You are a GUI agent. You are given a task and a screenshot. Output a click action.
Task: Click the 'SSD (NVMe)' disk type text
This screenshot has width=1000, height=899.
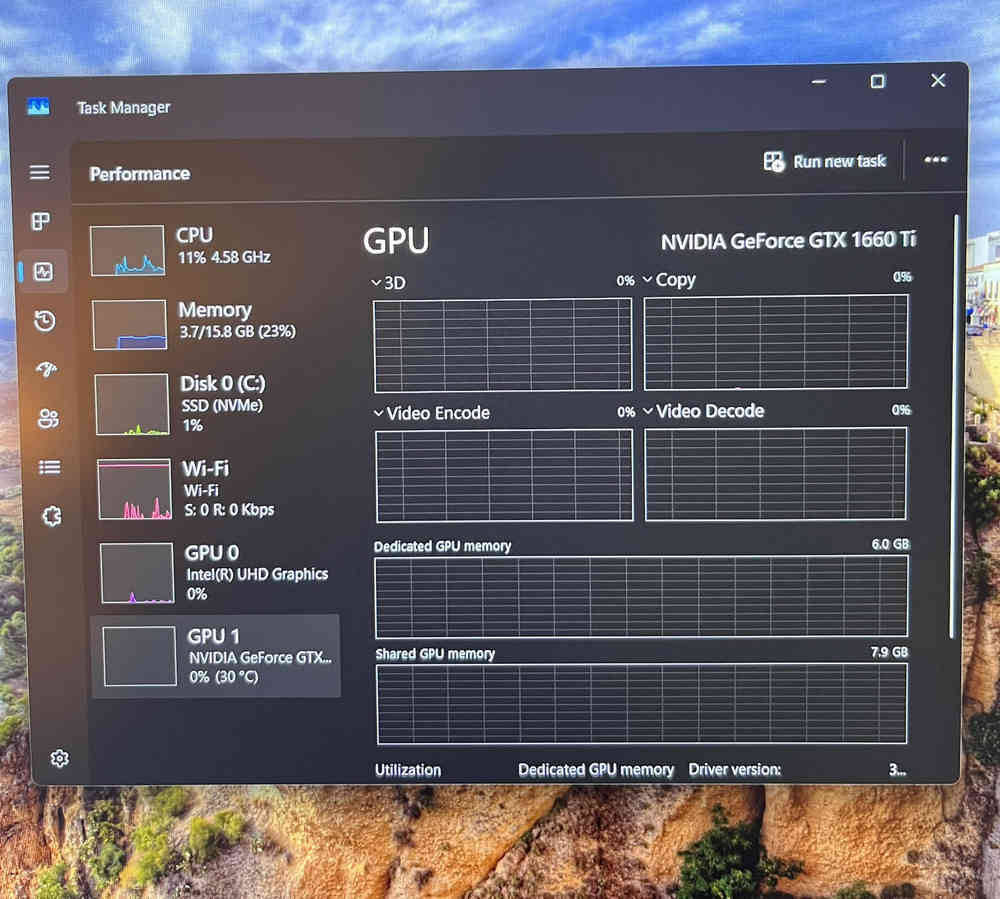222,406
